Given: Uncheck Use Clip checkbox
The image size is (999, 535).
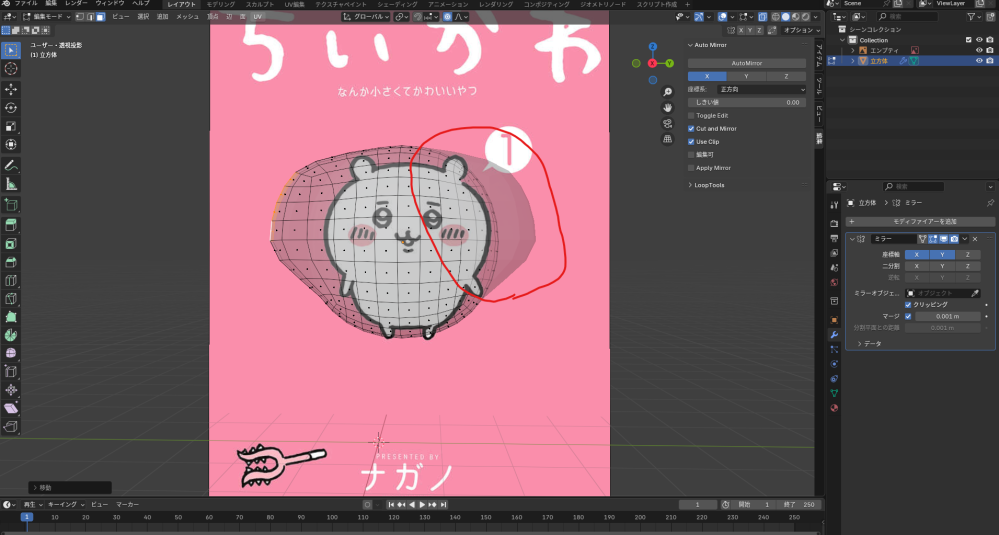Looking at the screenshot, I should (x=691, y=141).
